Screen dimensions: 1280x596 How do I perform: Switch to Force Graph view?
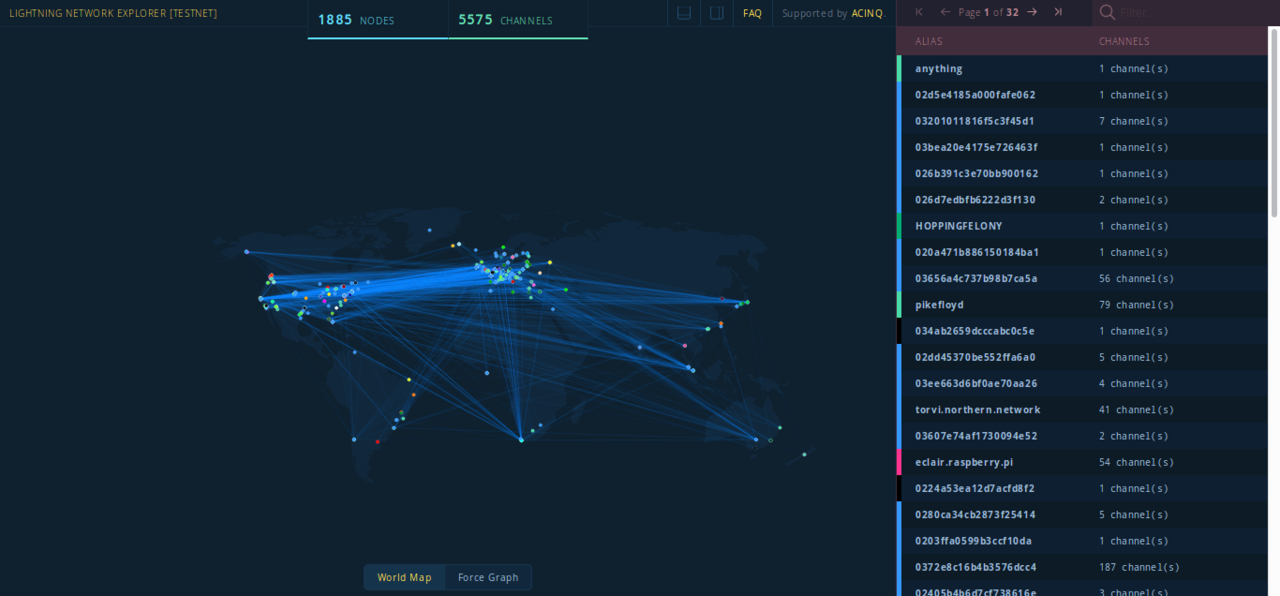pyautogui.click(x=488, y=577)
